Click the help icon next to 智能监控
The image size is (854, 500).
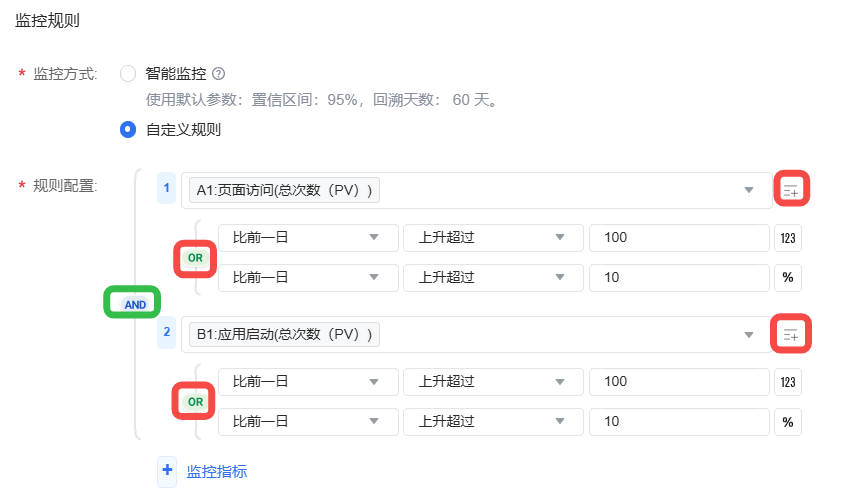(218, 74)
